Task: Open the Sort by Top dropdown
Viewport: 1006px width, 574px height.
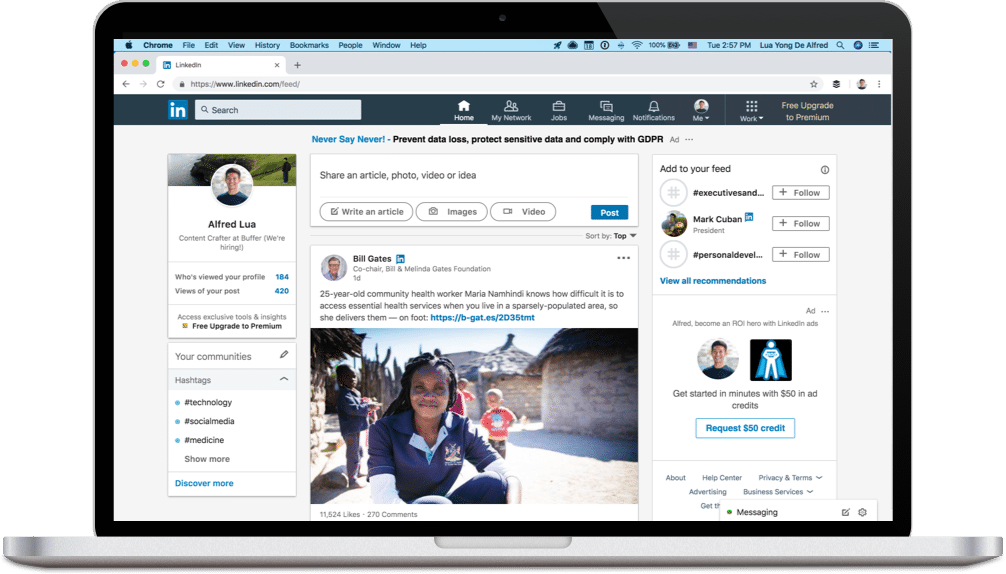Action: coord(624,236)
